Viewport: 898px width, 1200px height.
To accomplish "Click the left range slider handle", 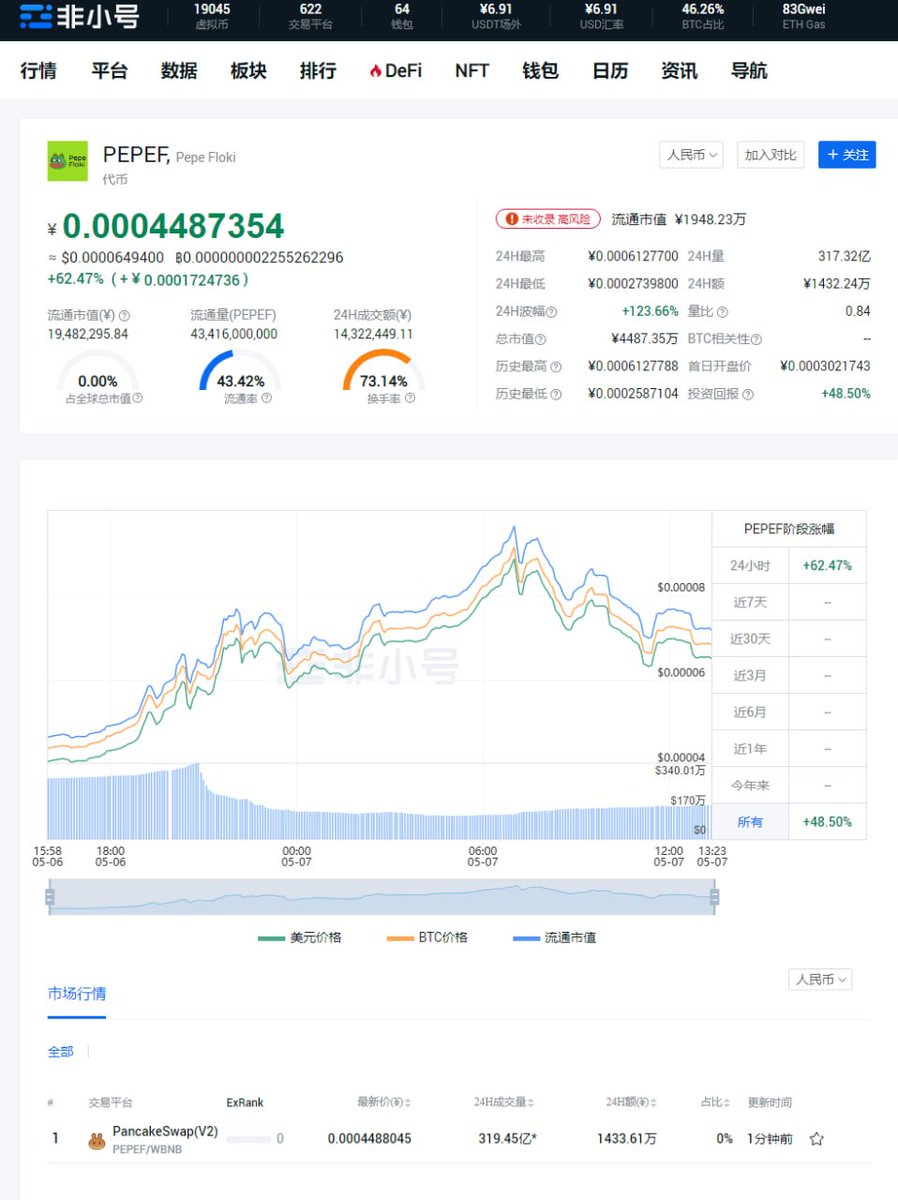I will [50, 897].
